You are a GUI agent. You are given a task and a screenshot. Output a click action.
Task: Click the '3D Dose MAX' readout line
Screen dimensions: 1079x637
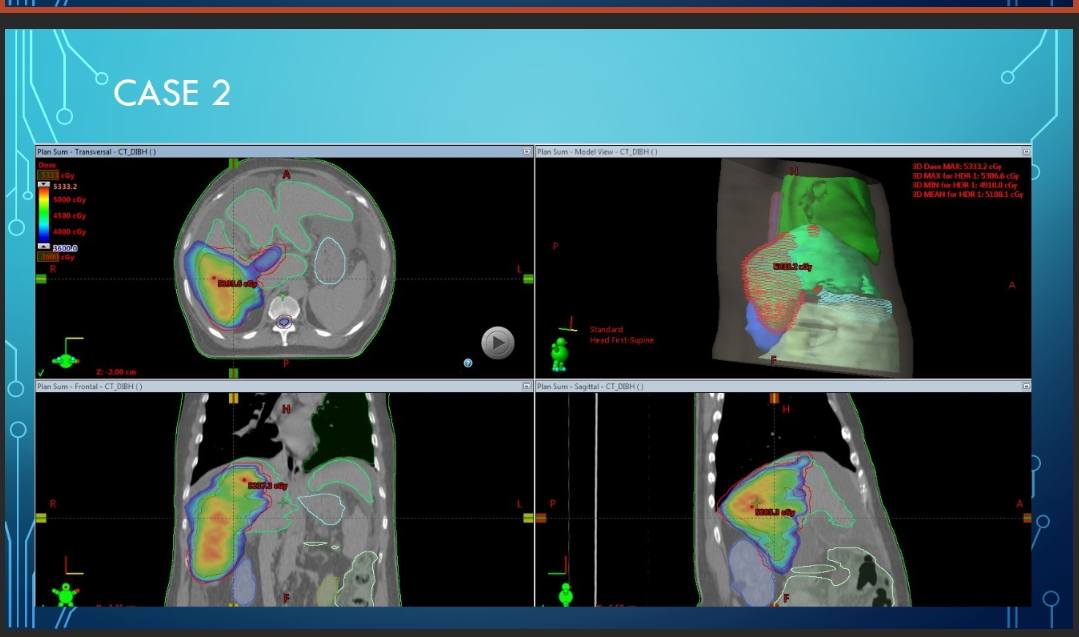(x=957, y=166)
